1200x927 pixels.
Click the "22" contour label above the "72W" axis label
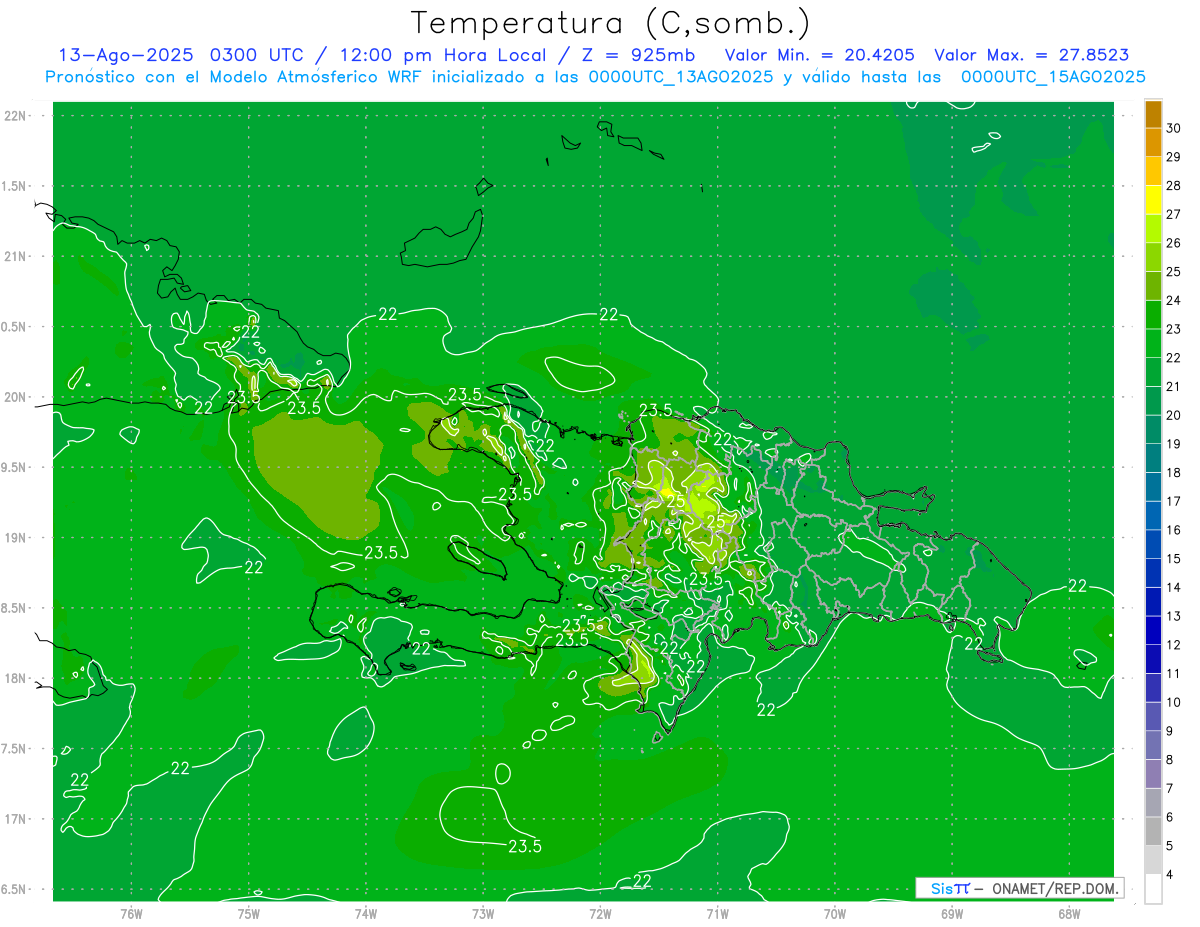642,880
